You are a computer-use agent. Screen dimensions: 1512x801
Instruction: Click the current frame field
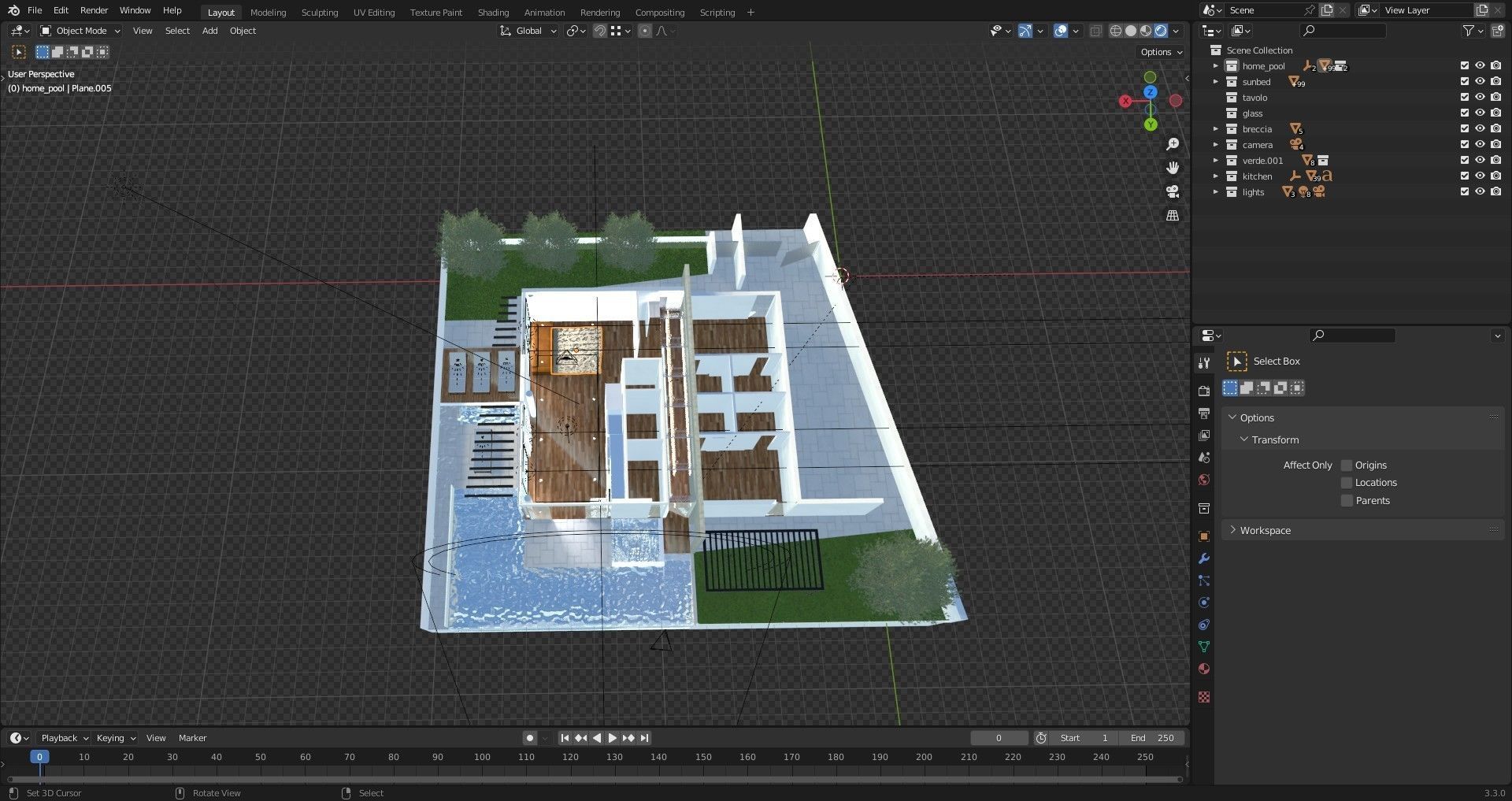tap(999, 738)
